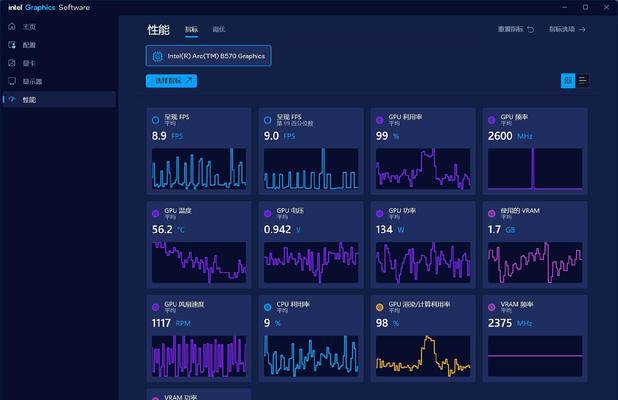Click the purple dot on GPU 温度 card
The image size is (618, 400).
(x=156, y=214)
